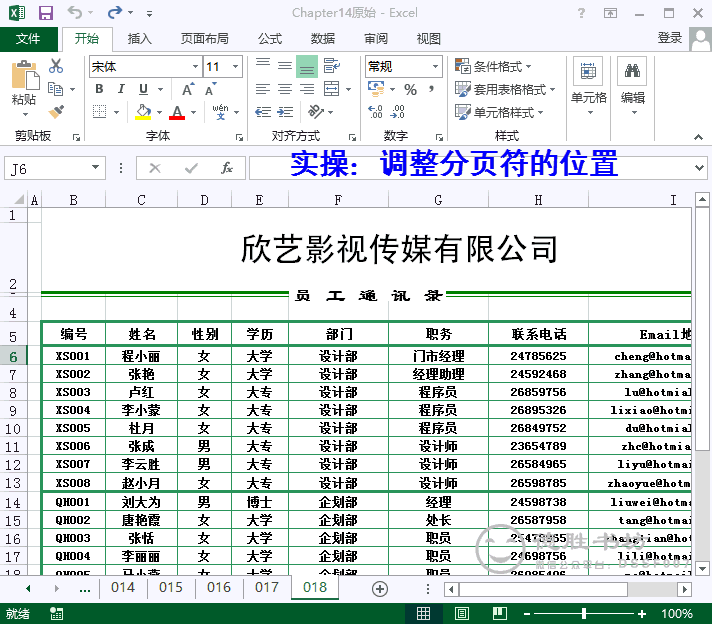Select sheet tab 014

[x=123, y=588]
